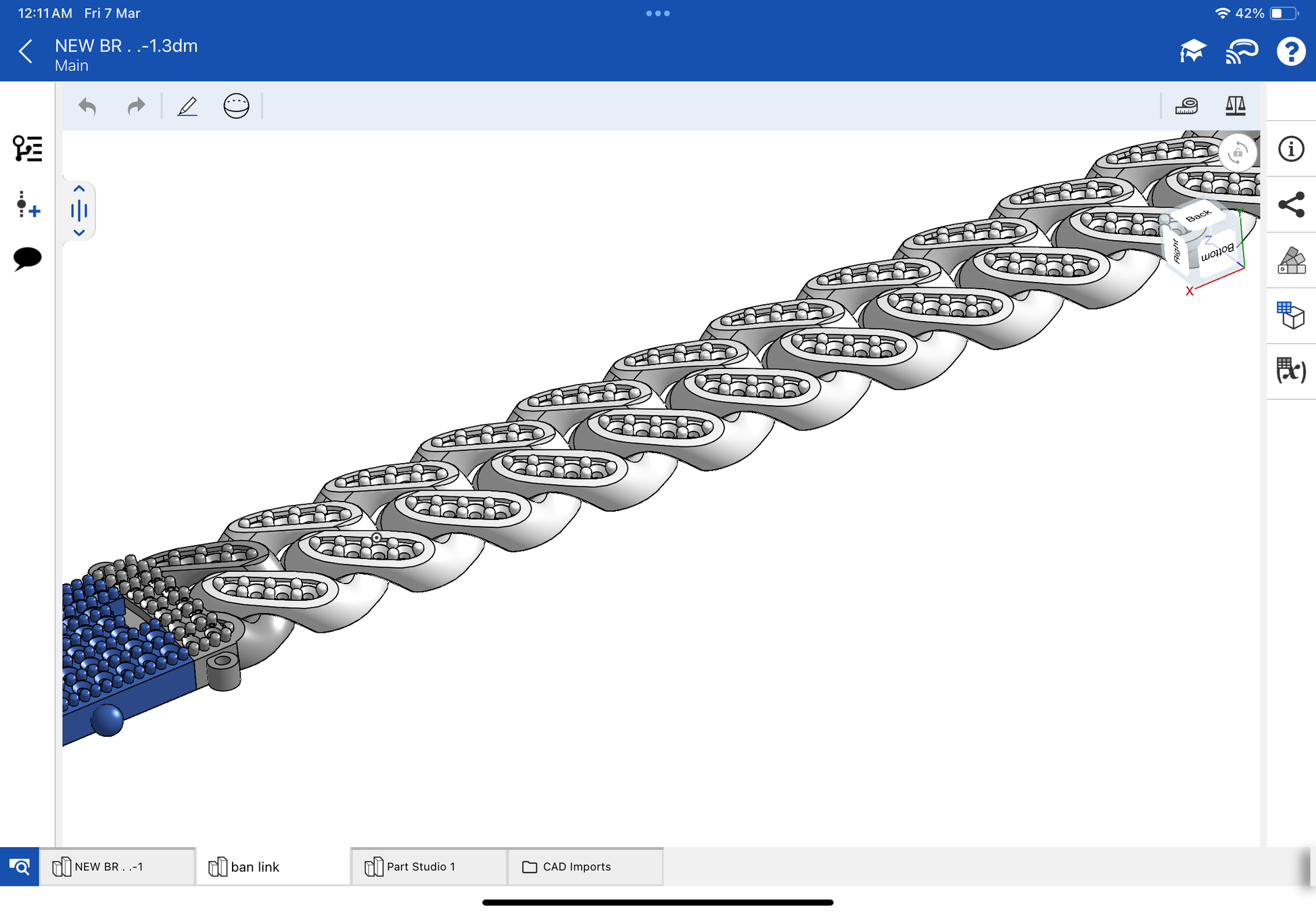The image size is (1316, 914).
Task: Tap the Undo arrow
Action: [87, 106]
